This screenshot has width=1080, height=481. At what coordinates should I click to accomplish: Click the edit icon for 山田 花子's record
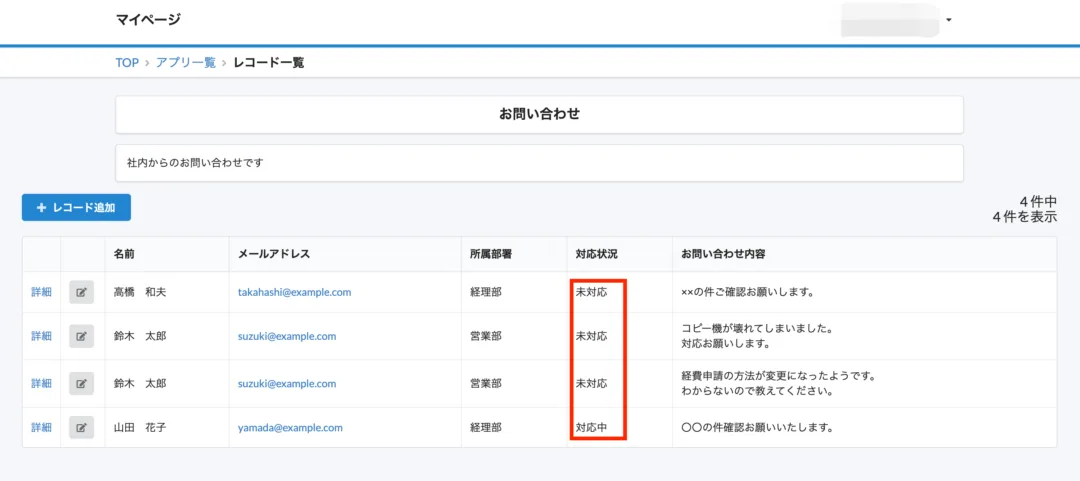(81, 427)
